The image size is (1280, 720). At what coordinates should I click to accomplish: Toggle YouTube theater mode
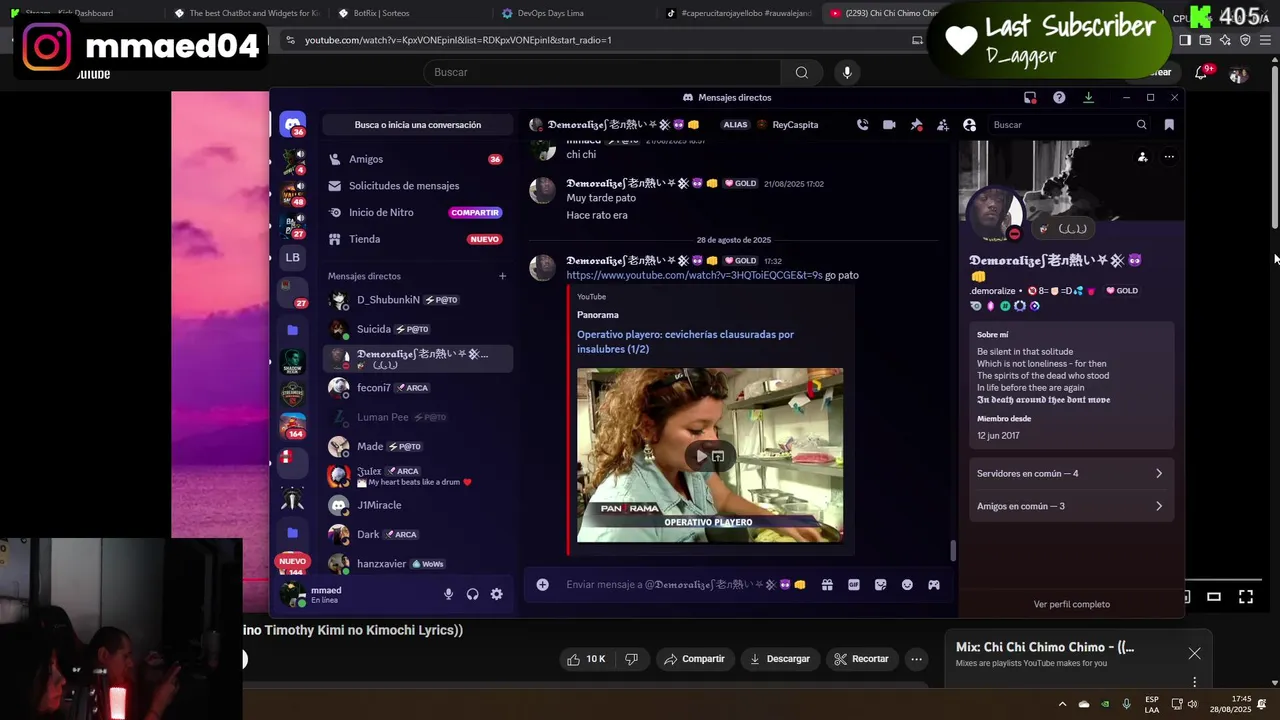click(1214, 597)
